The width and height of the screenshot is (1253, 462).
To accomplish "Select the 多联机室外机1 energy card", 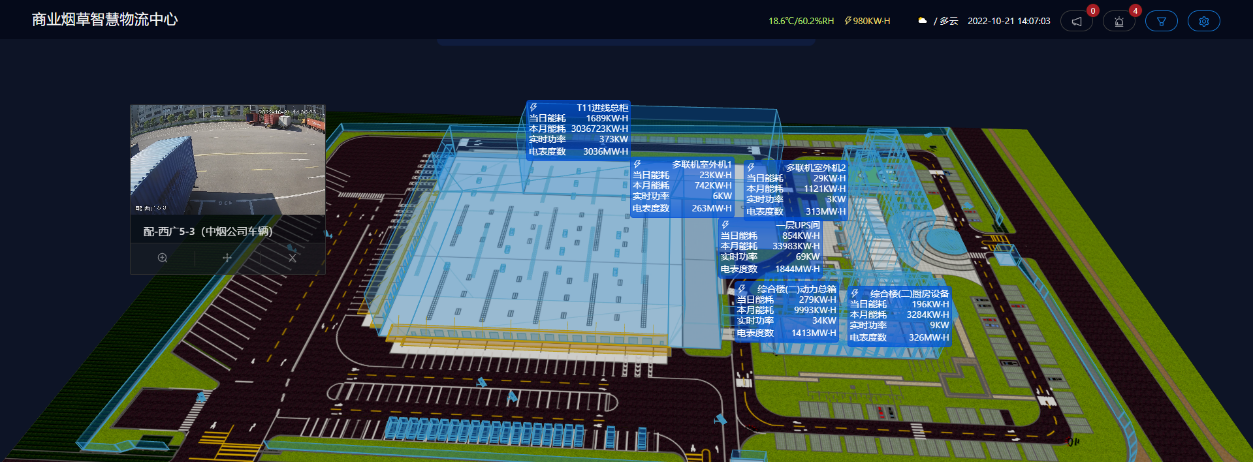I will click(683, 186).
